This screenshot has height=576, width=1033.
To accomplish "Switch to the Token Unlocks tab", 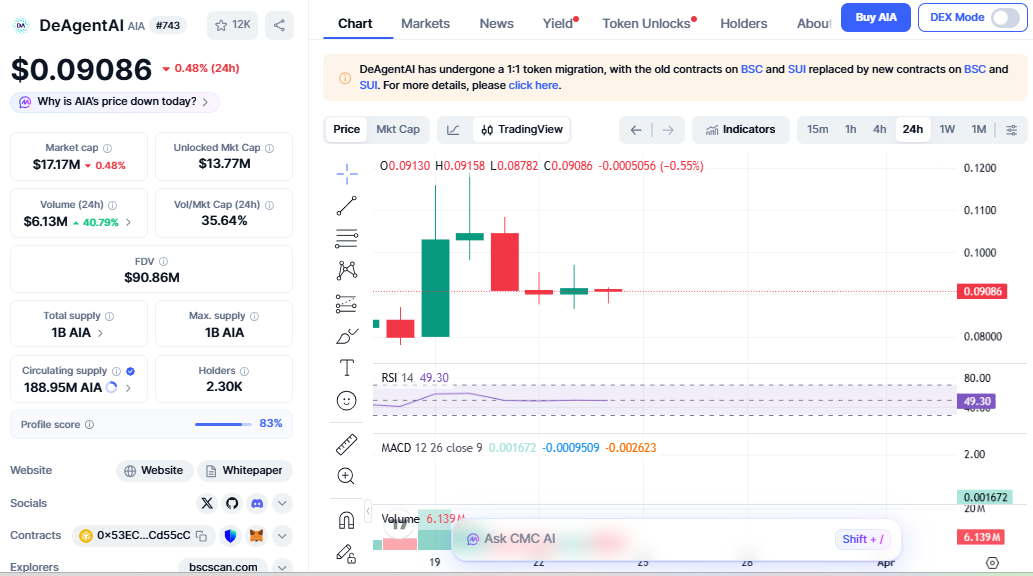I will 646,23.
